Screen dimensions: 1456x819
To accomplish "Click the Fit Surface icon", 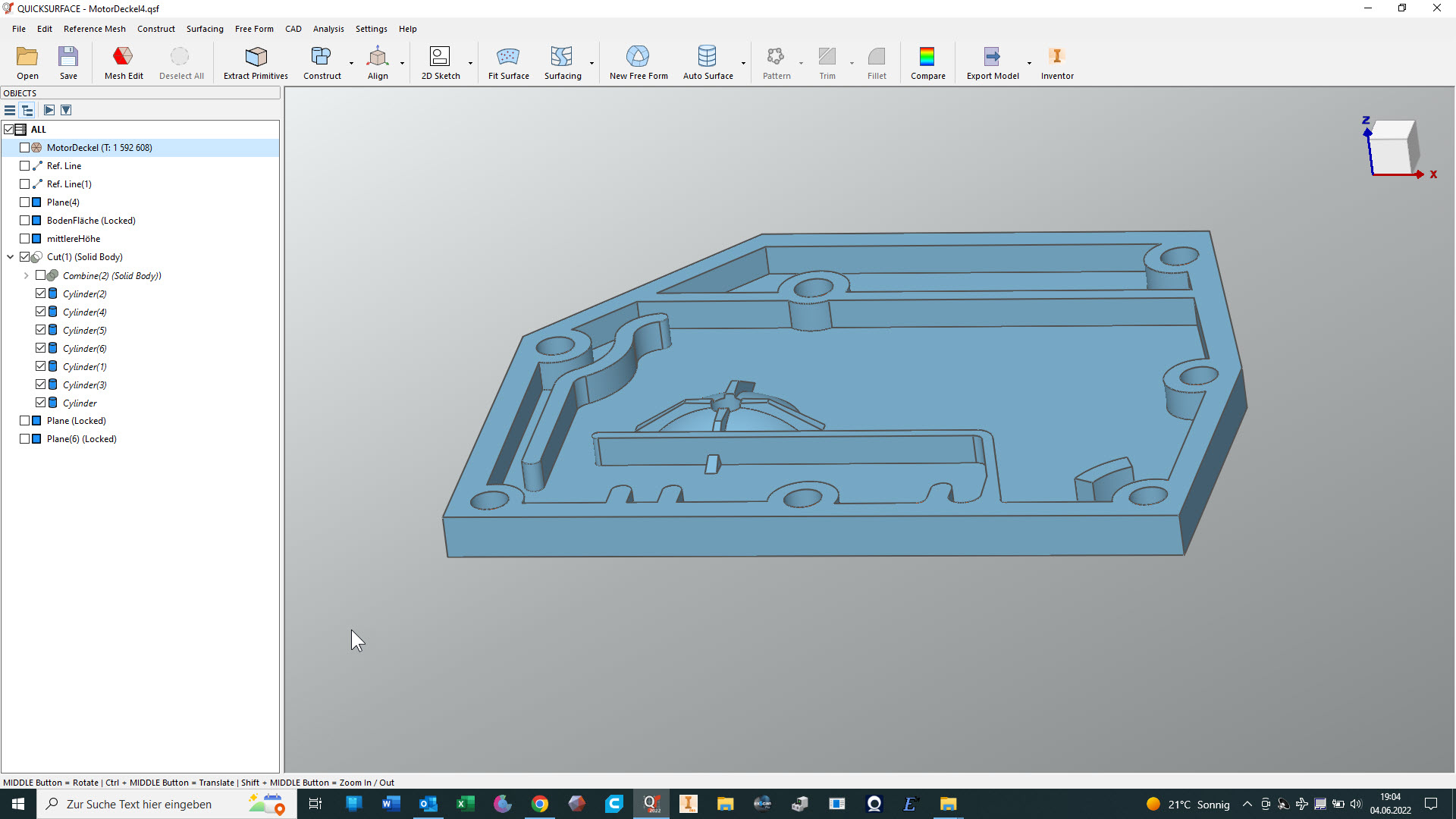I will click(x=508, y=57).
